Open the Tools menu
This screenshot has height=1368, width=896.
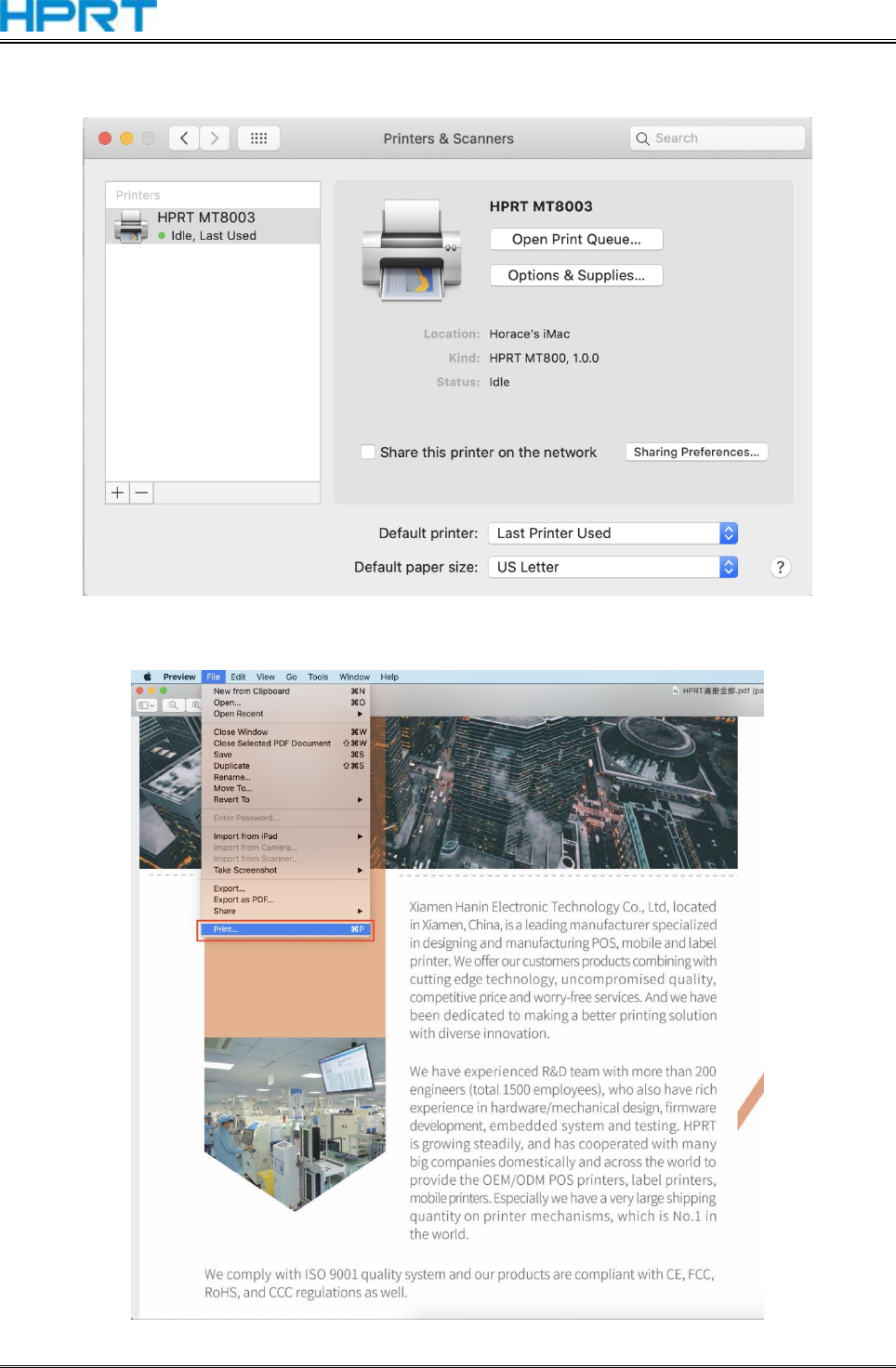[x=318, y=677]
